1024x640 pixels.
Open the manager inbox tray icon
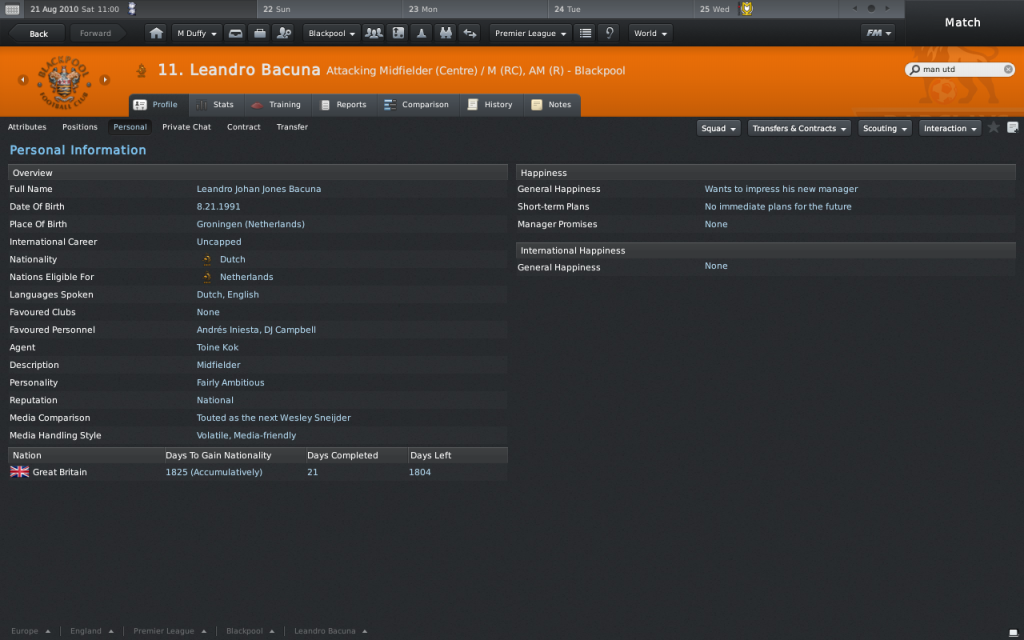tap(236, 33)
